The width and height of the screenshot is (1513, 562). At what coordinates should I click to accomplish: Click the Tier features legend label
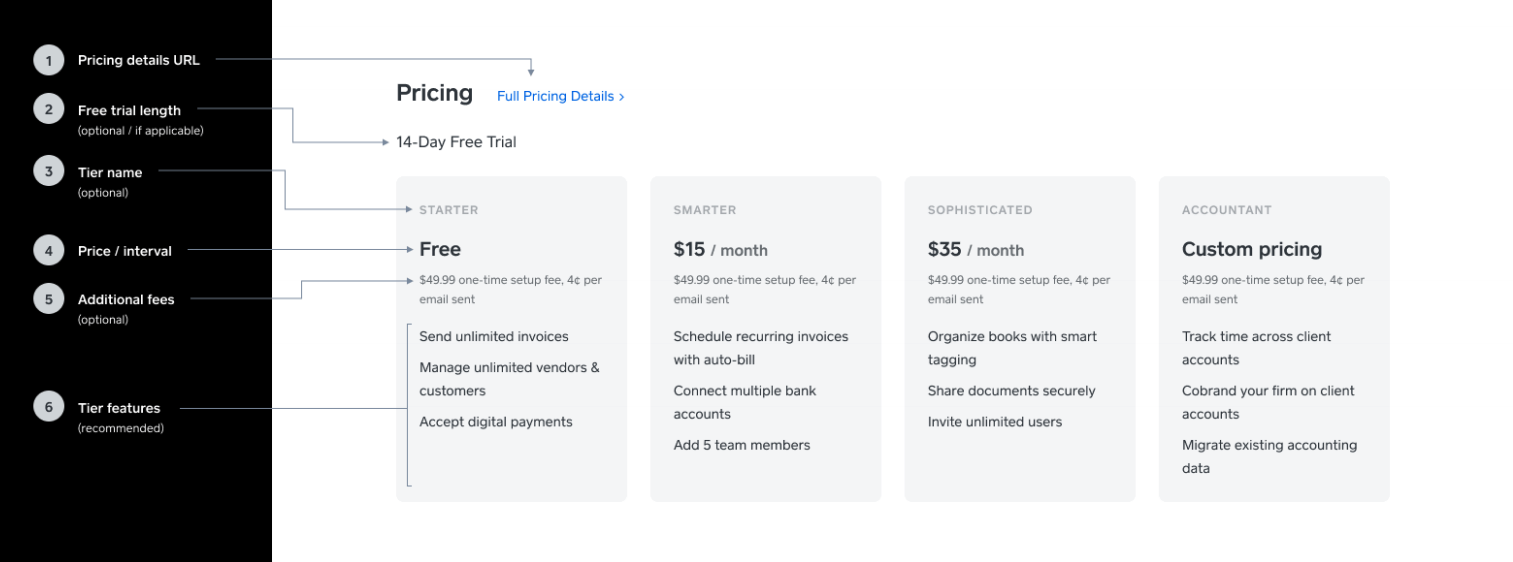click(x=118, y=408)
